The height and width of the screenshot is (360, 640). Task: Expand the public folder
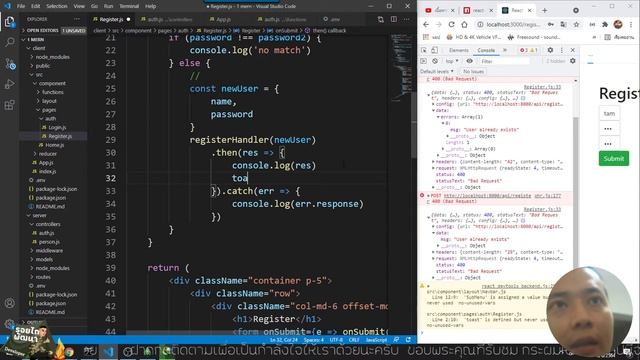coord(43,66)
